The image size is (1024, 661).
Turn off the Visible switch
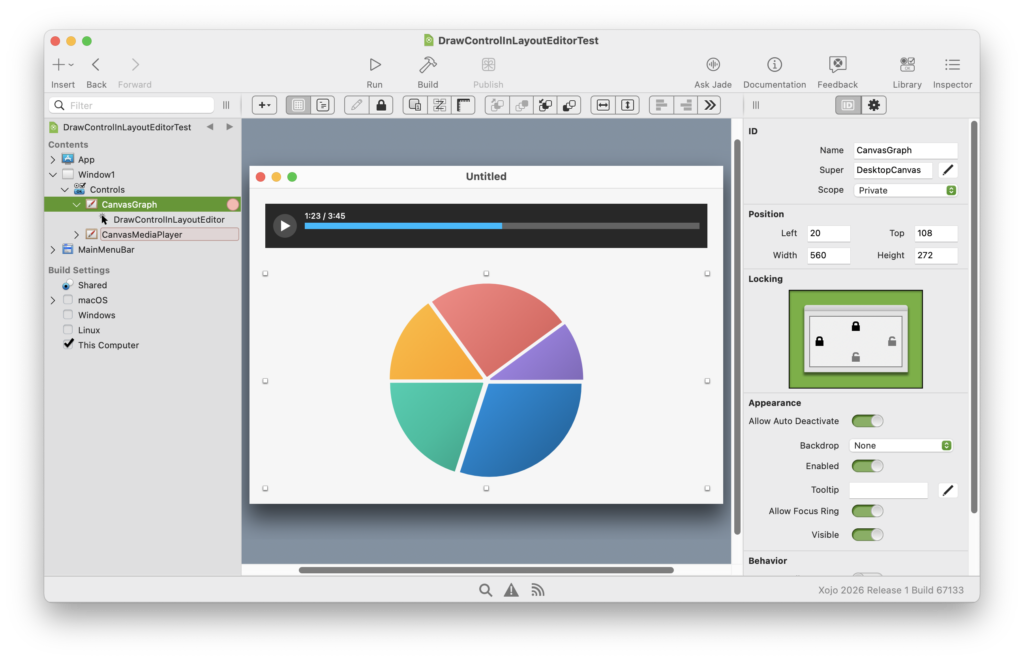[867, 535]
